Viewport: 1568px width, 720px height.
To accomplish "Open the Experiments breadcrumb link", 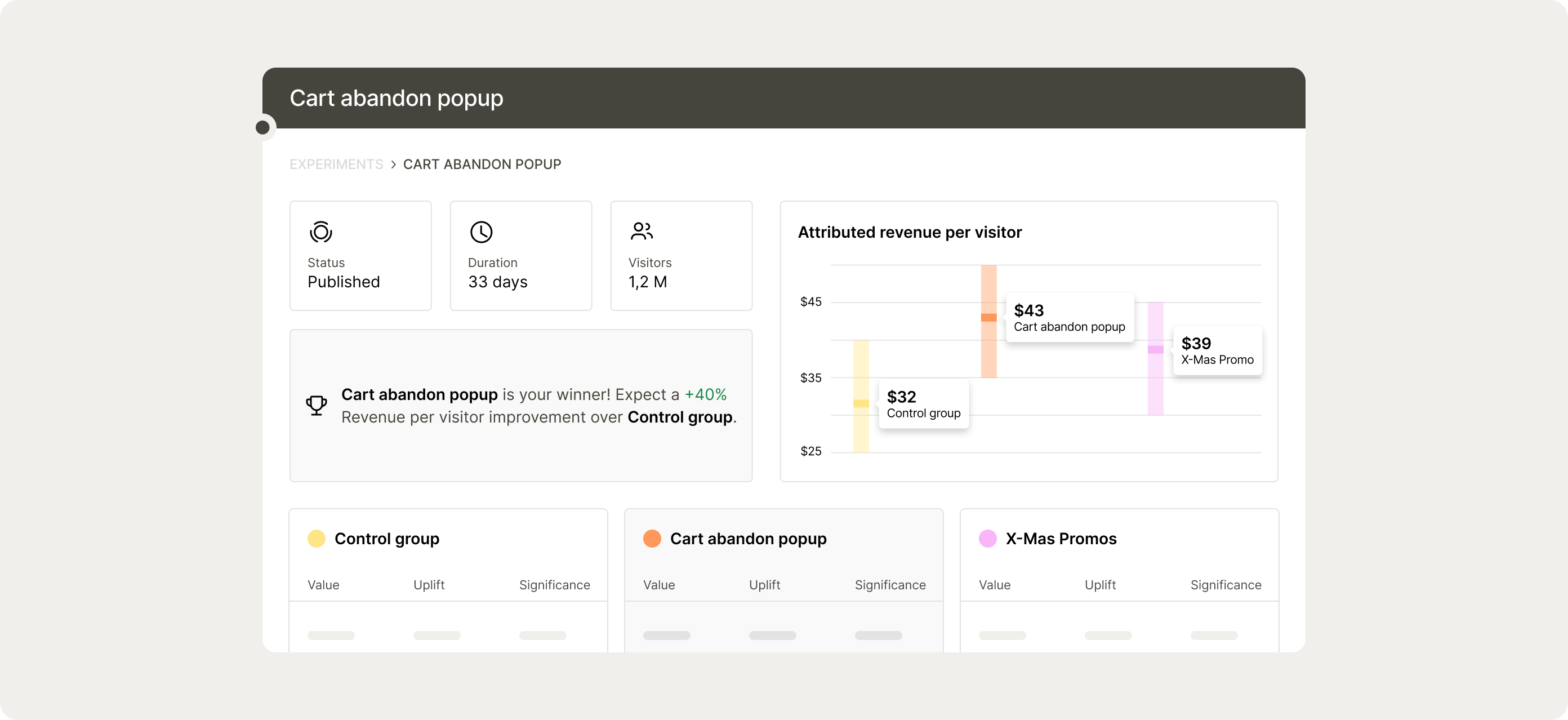I will tap(336, 165).
